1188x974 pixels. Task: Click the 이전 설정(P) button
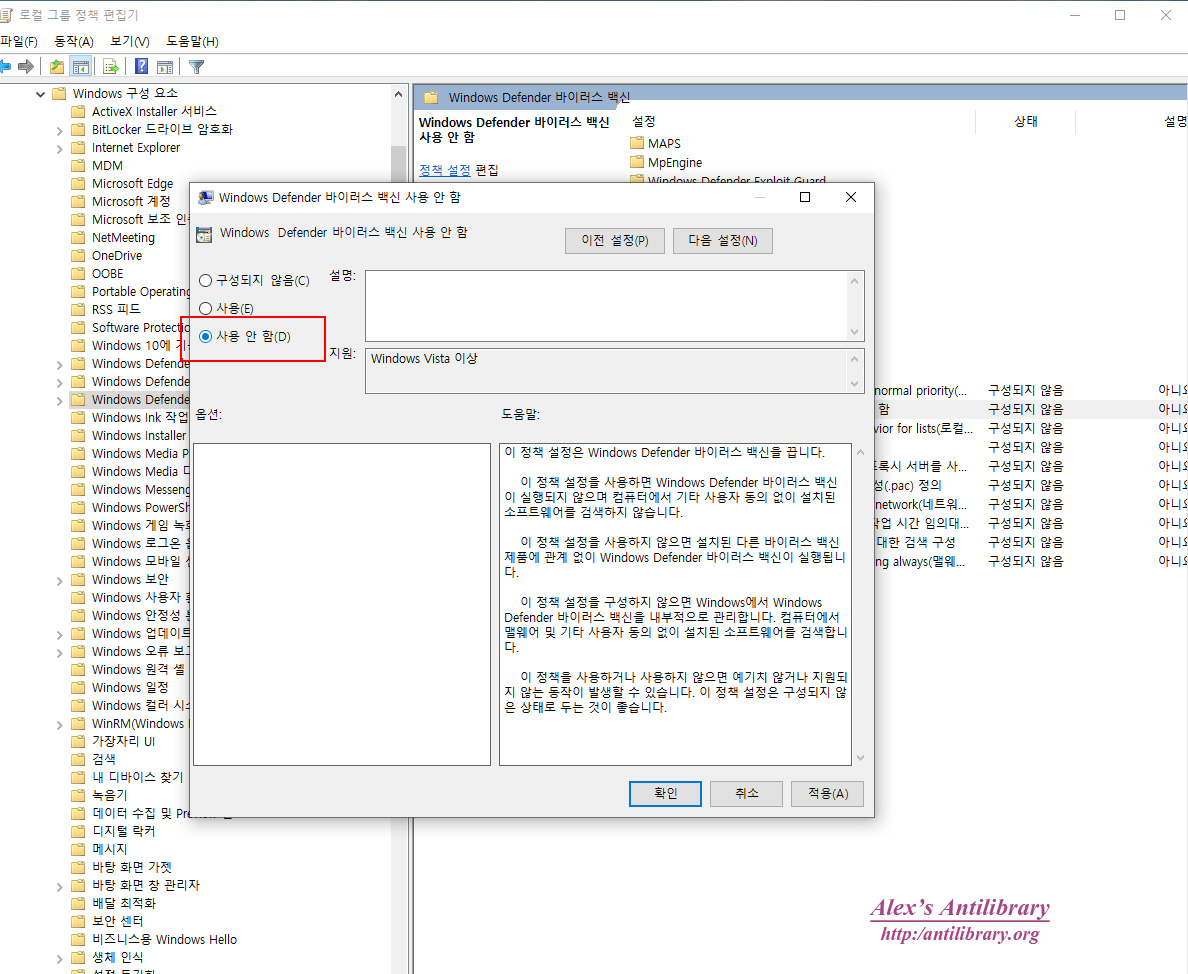[614, 241]
